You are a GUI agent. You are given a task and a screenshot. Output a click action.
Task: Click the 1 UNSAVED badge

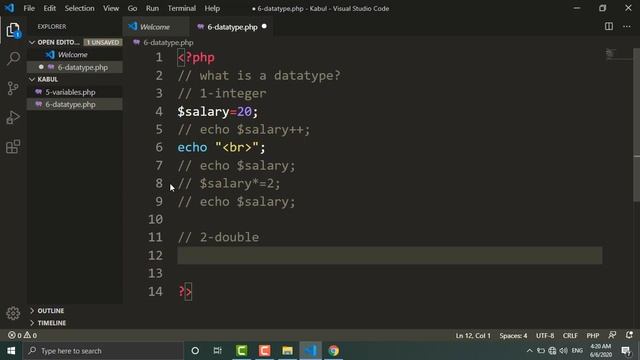coord(103,42)
